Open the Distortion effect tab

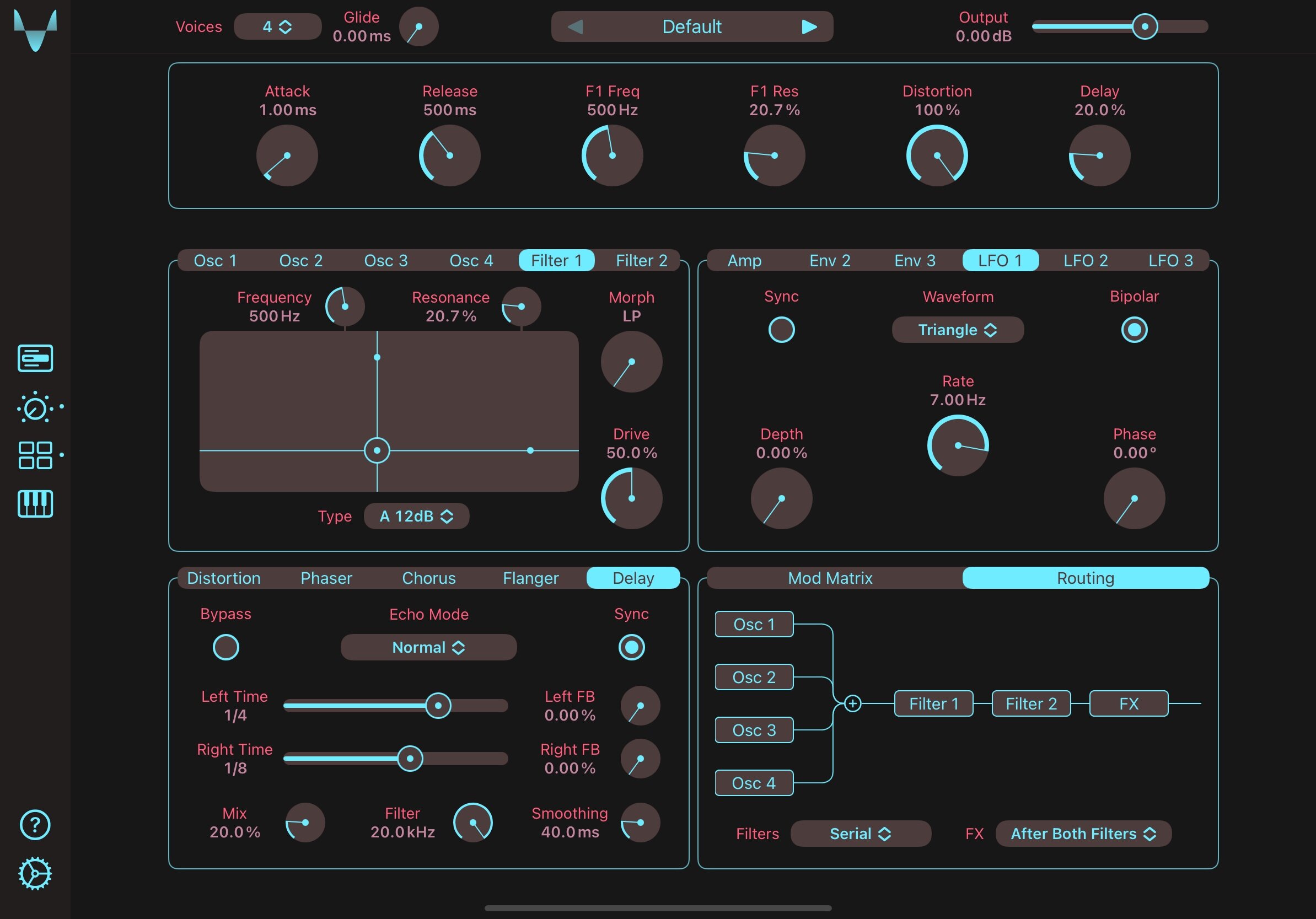[224, 578]
